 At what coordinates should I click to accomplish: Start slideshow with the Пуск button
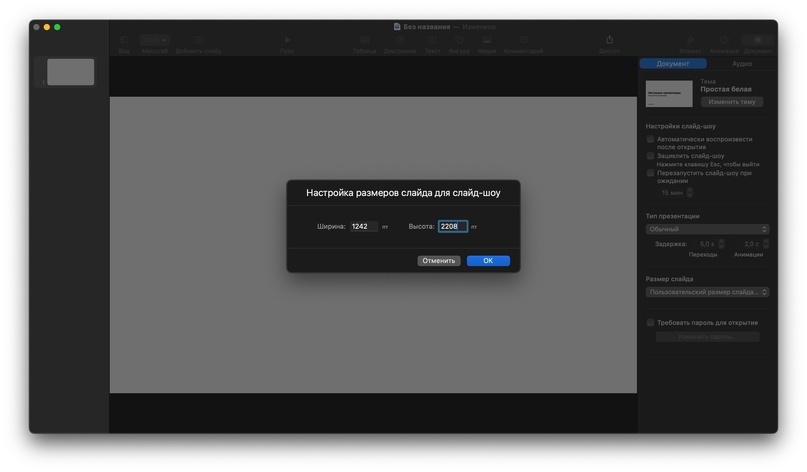pos(287,40)
